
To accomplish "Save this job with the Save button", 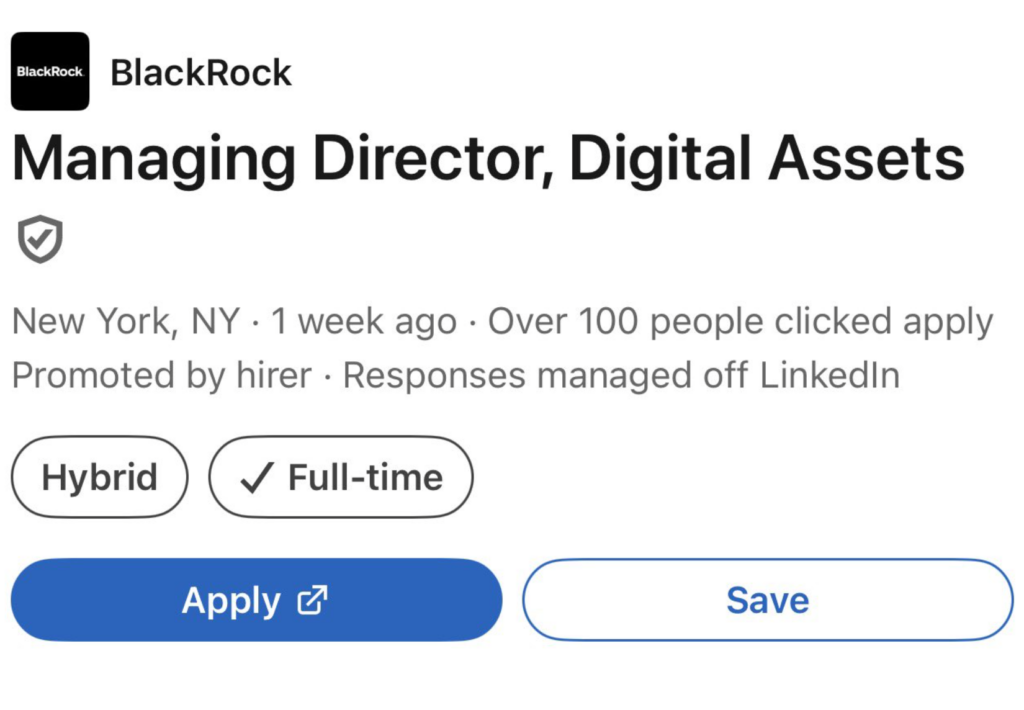I will click(767, 600).
